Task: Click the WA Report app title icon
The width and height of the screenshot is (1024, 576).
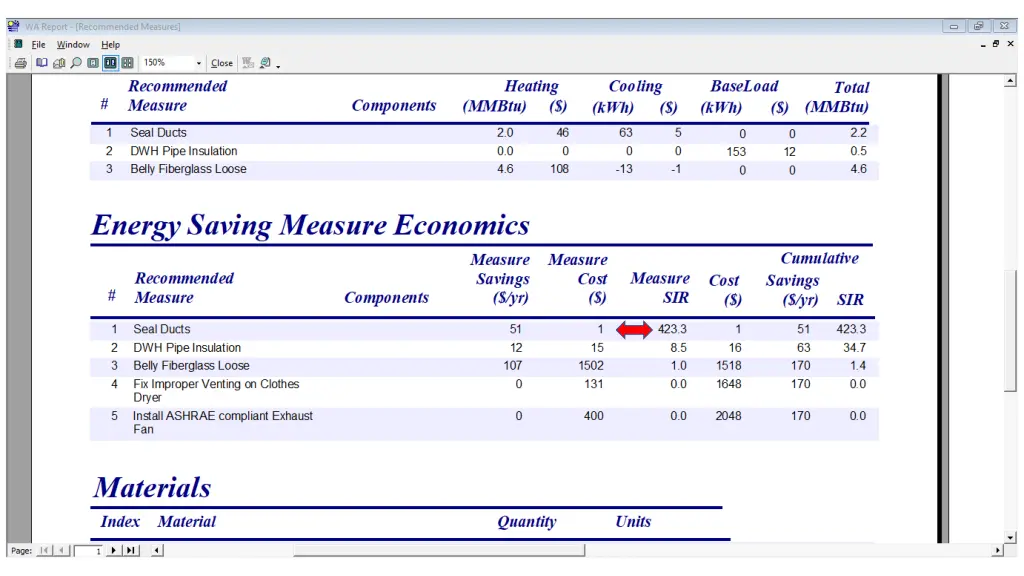Action: tap(13, 26)
